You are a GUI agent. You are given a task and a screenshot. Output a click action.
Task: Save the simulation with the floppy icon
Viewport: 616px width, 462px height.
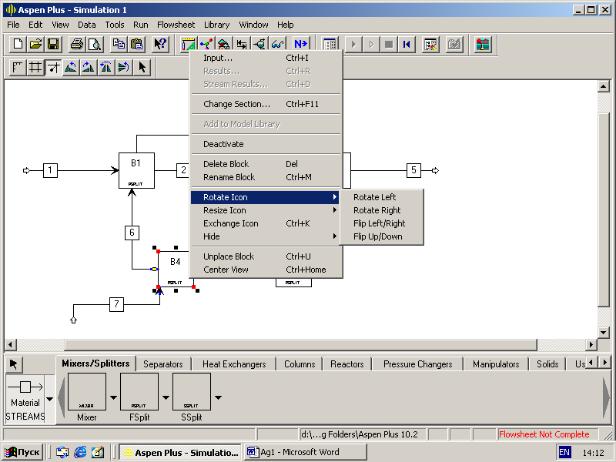(x=53, y=44)
